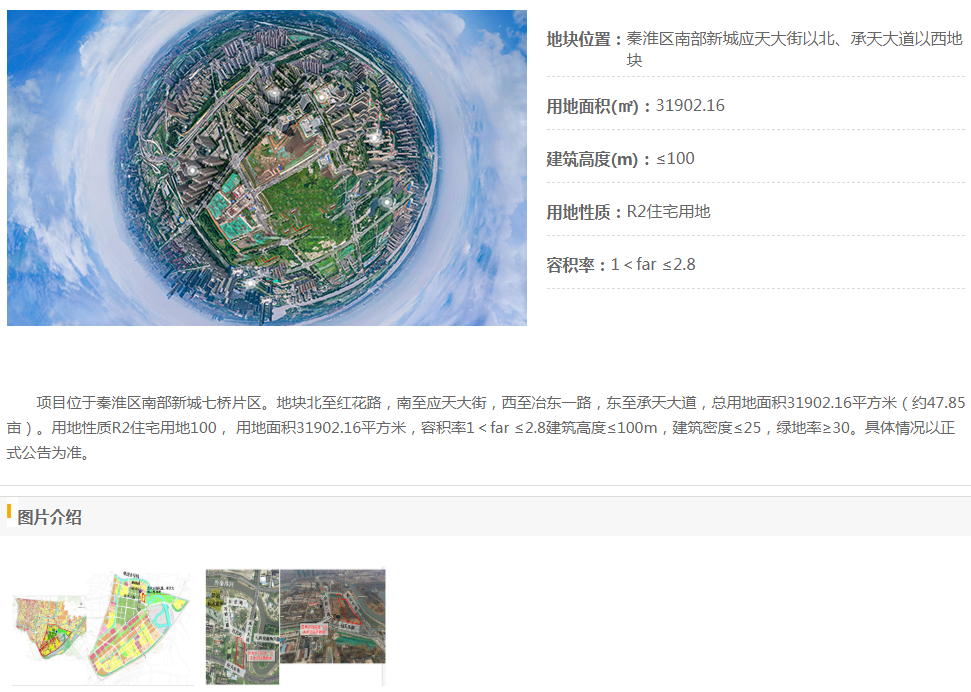Select the R2住宅用地 value in details list
Image resolution: width=971 pixels, height=692 pixels.
(x=668, y=212)
